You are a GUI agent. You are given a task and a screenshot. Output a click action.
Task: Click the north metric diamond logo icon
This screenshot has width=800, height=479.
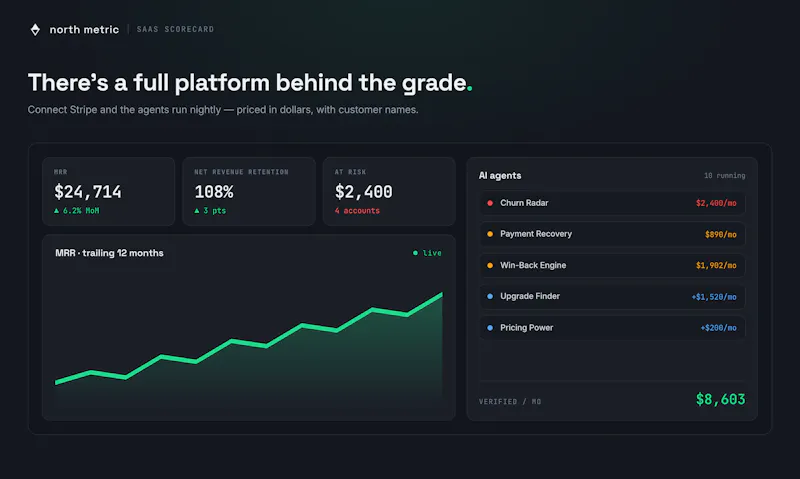35,30
